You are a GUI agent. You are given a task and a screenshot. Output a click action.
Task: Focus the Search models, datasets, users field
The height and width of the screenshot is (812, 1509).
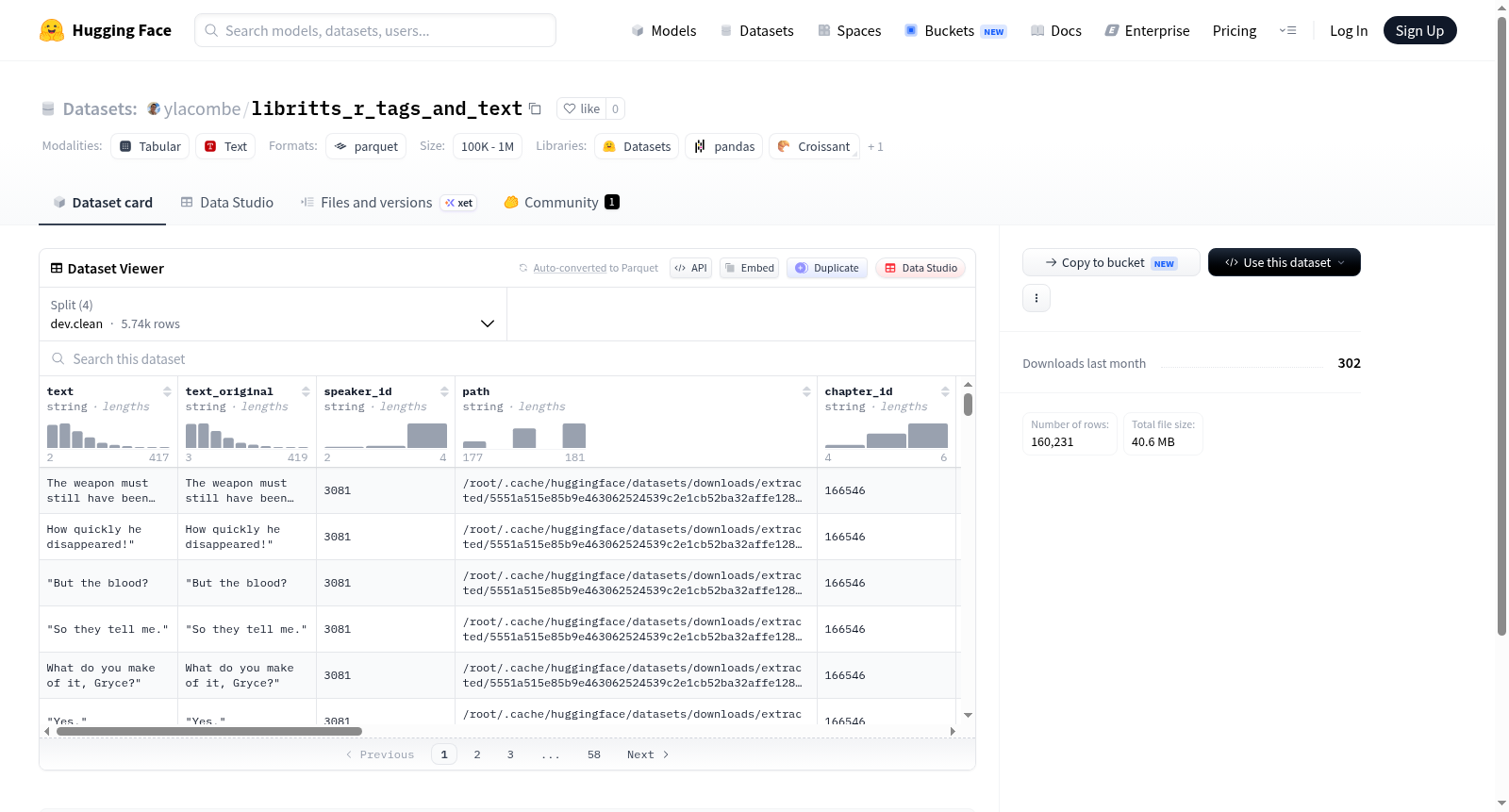tap(375, 30)
